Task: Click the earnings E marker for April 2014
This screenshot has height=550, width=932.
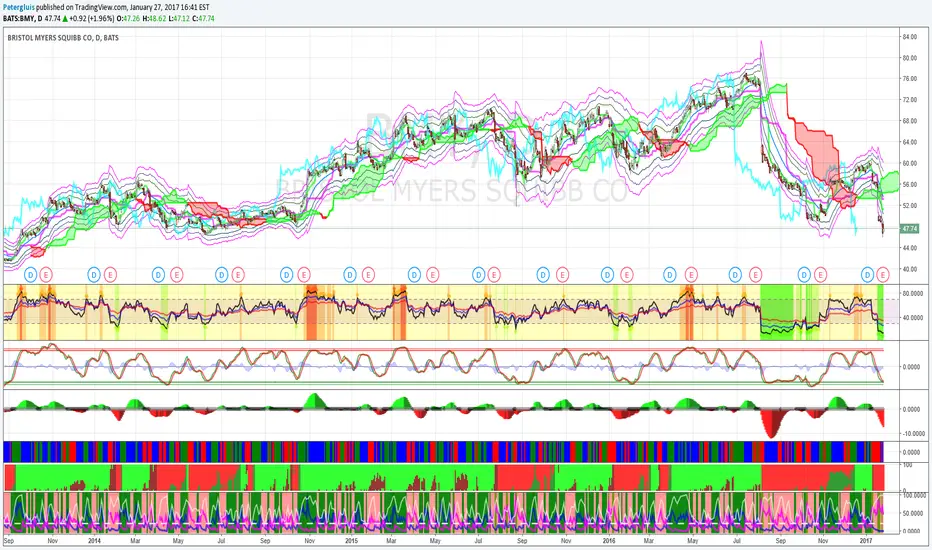Action: [x=176, y=275]
